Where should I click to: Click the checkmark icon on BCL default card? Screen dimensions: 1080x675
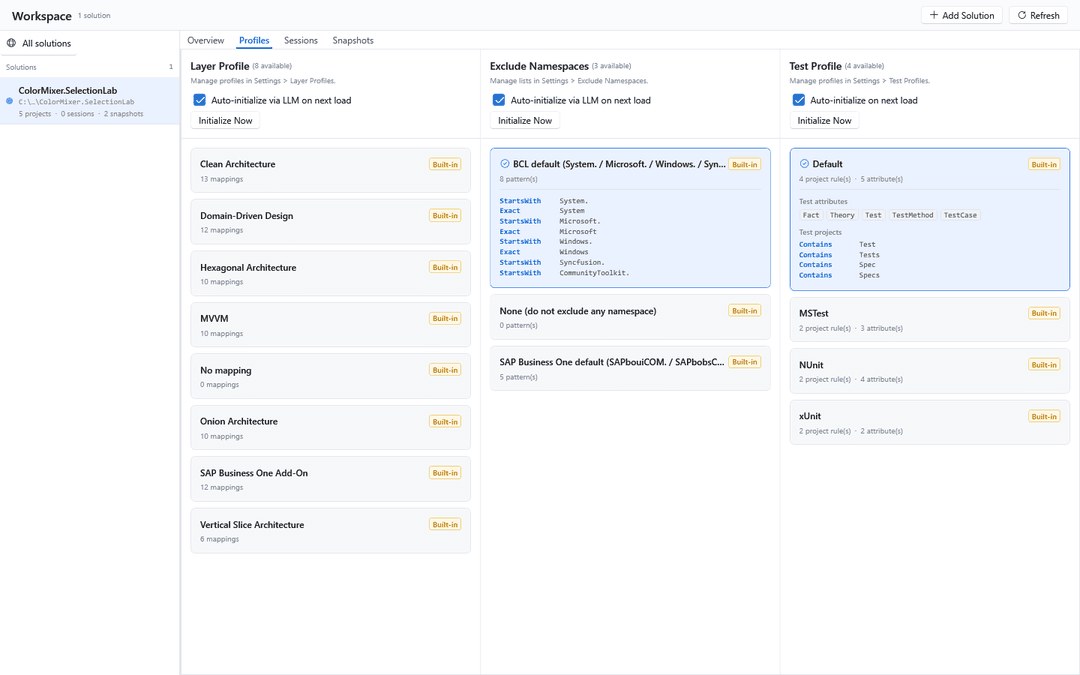coord(504,164)
